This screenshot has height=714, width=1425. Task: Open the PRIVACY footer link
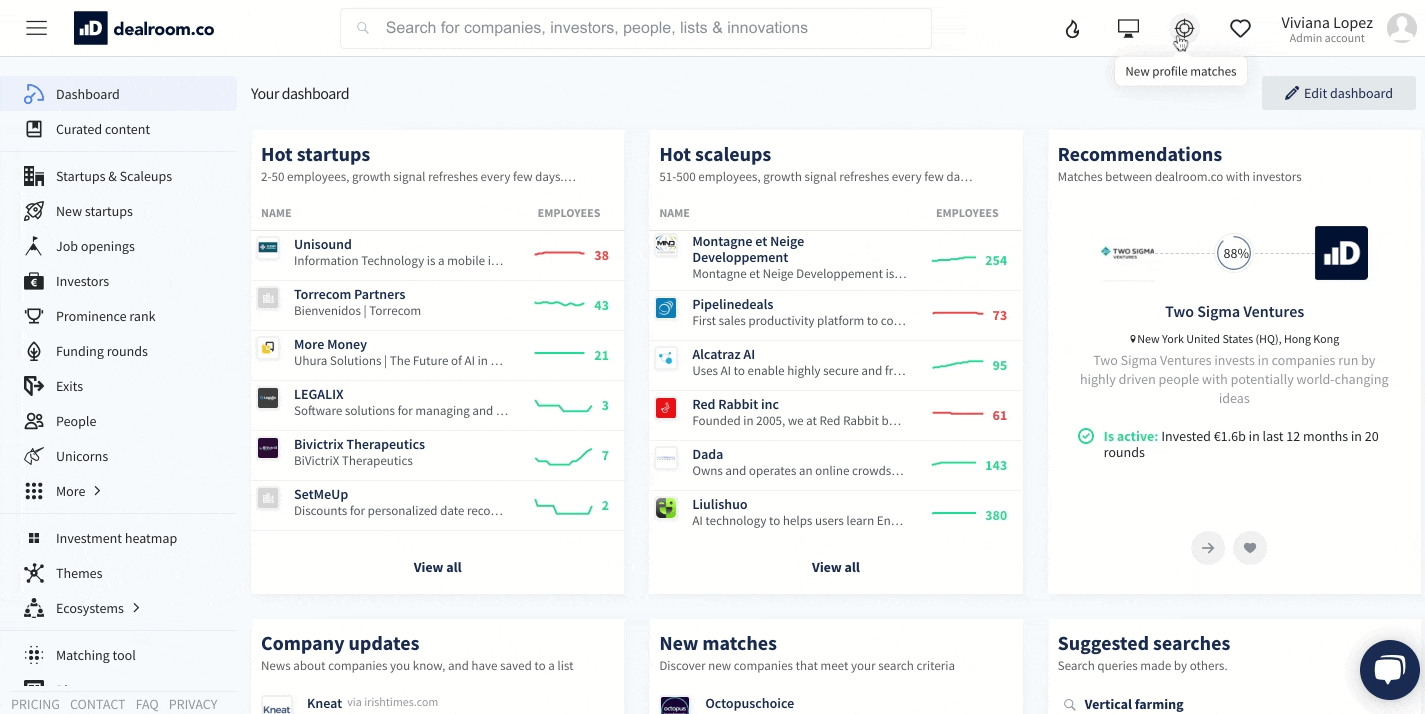click(x=193, y=704)
